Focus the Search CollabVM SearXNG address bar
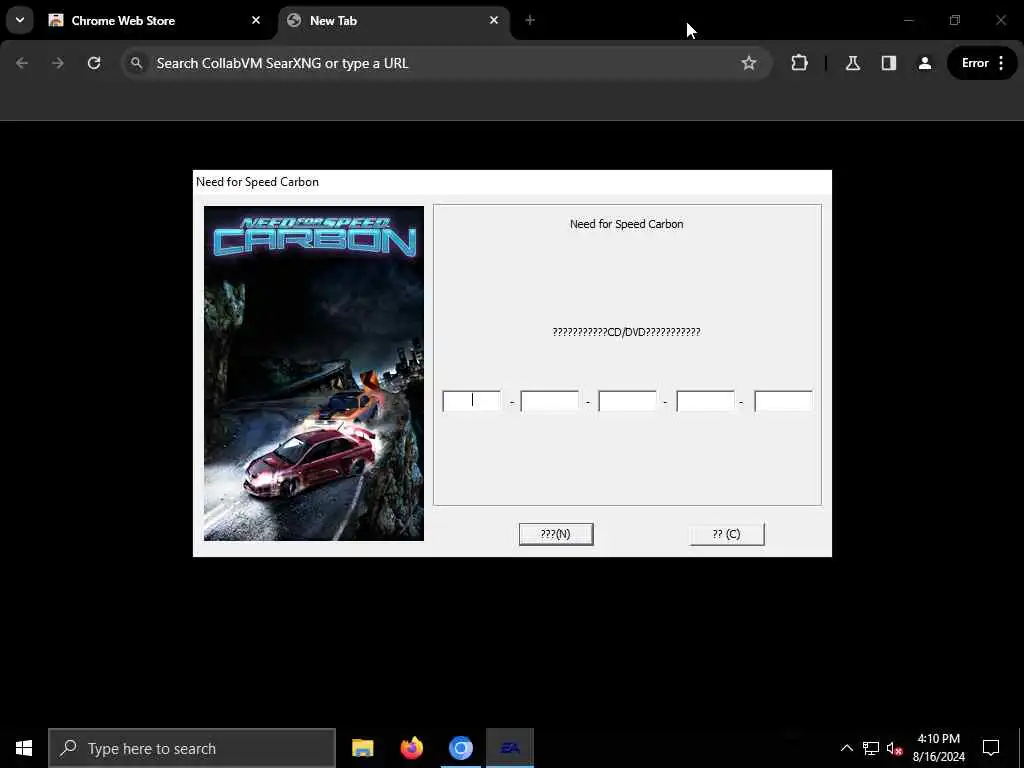This screenshot has height=768, width=1024. tap(446, 63)
